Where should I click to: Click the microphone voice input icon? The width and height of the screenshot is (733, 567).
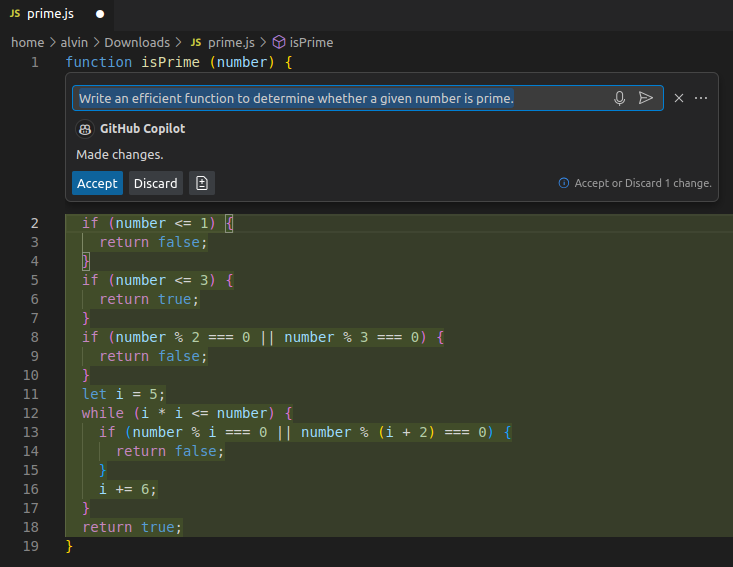620,98
